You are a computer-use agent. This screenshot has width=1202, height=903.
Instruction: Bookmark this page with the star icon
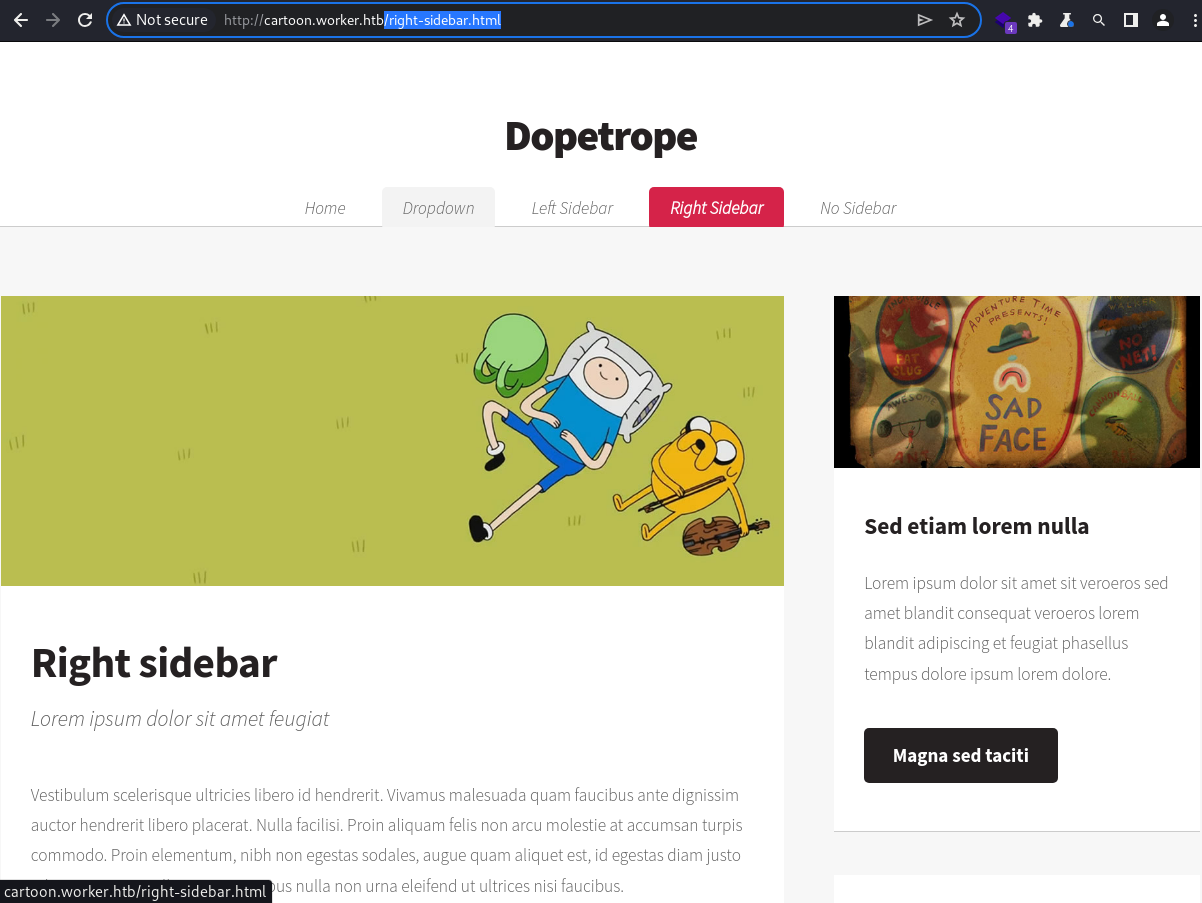(x=957, y=20)
